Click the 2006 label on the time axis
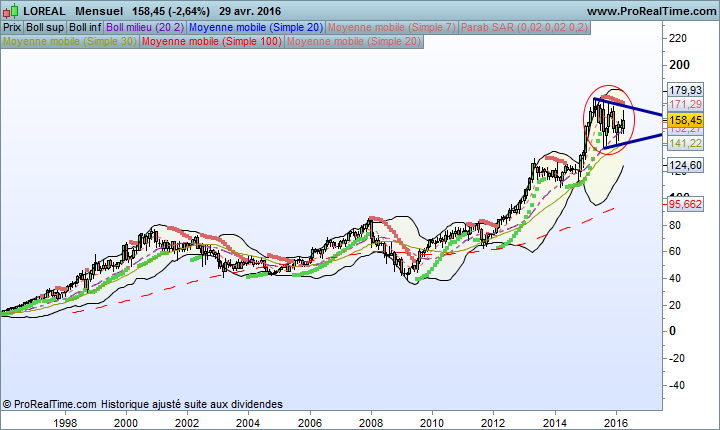Image resolution: width=720 pixels, height=430 pixels. [310, 423]
